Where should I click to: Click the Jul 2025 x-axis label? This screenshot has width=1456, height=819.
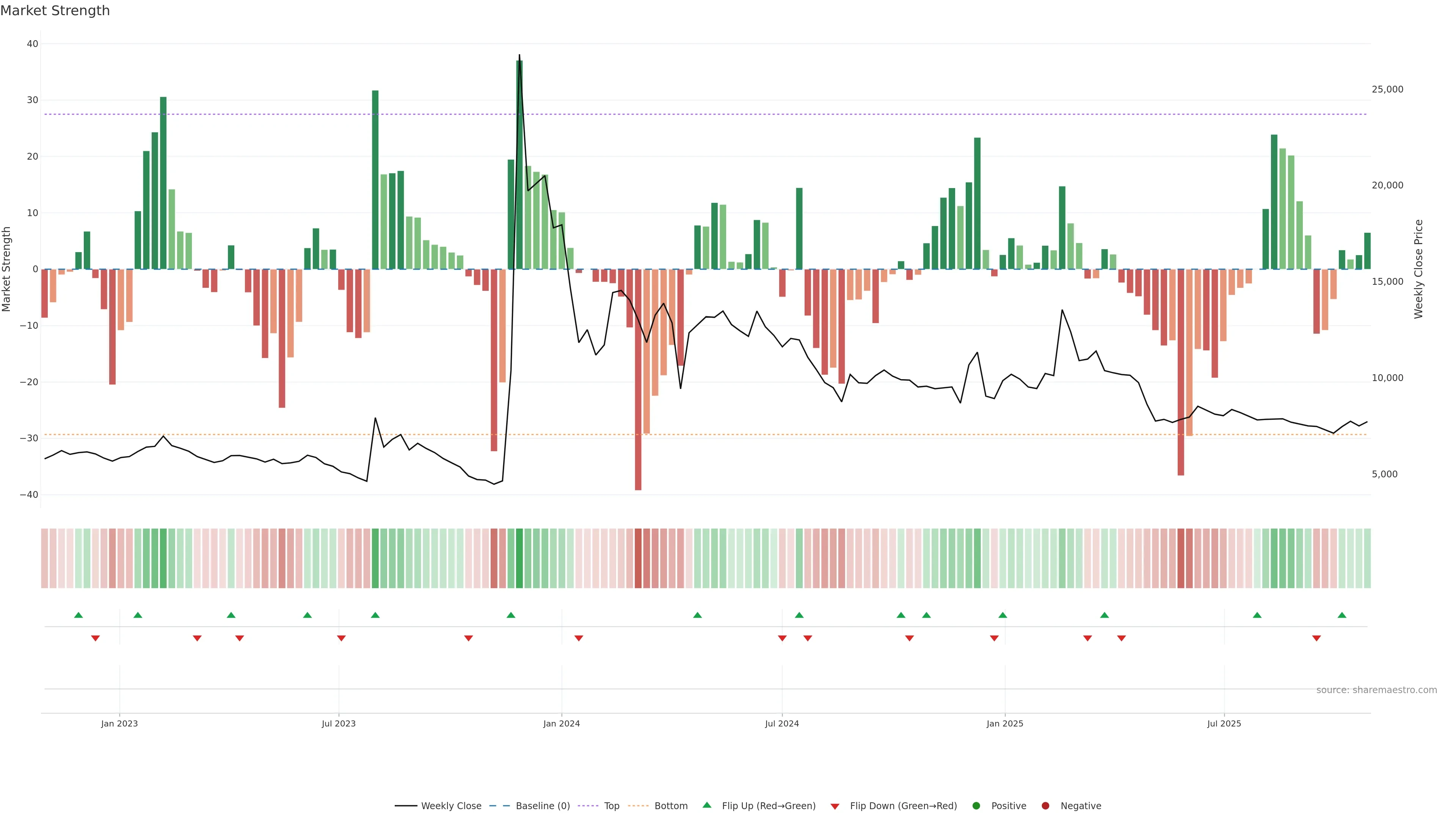tap(1224, 723)
